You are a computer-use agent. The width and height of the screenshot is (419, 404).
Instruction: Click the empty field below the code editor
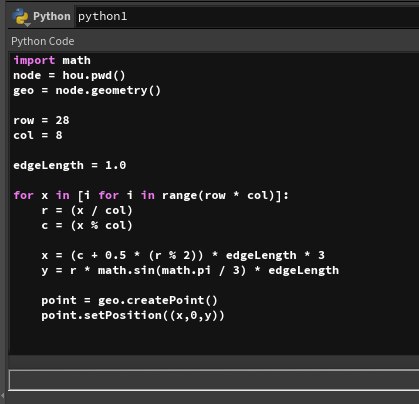click(x=214, y=380)
